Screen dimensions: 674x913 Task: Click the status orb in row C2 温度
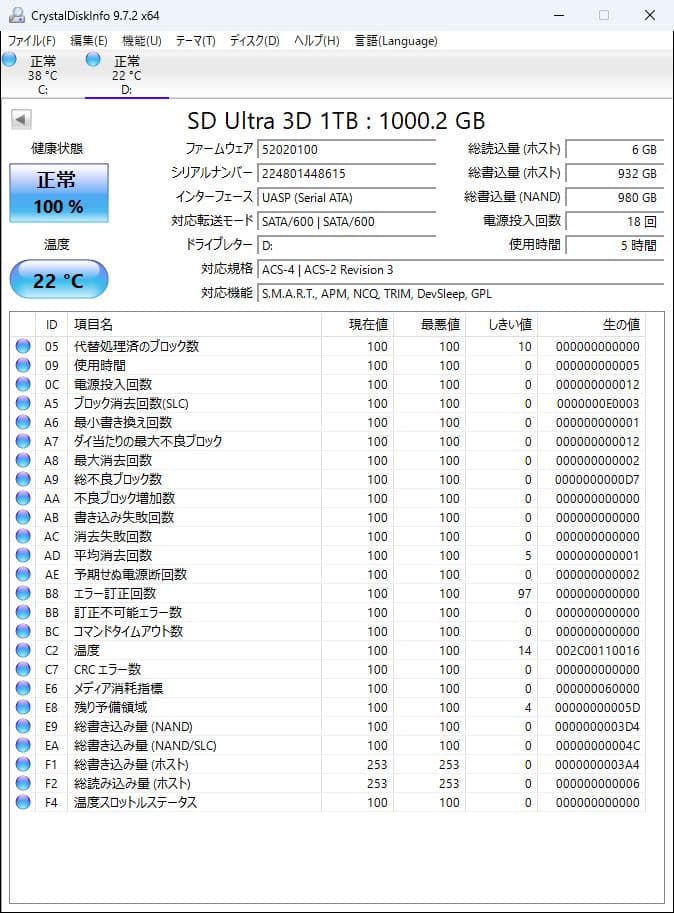[23, 650]
